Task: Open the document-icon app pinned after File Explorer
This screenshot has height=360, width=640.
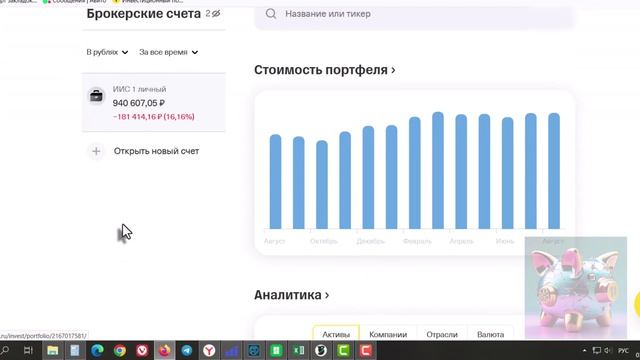Action: click(75, 350)
